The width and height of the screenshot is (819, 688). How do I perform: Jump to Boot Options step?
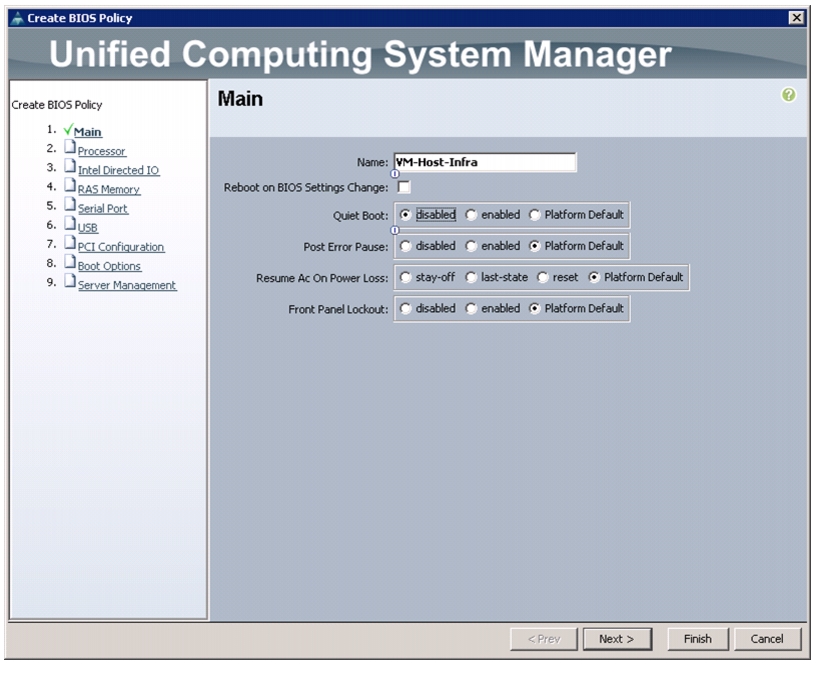point(110,266)
